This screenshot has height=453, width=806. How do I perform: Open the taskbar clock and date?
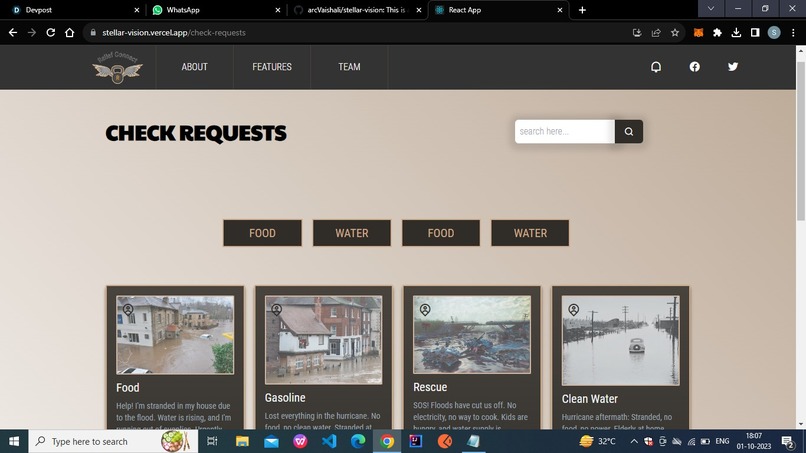point(754,441)
